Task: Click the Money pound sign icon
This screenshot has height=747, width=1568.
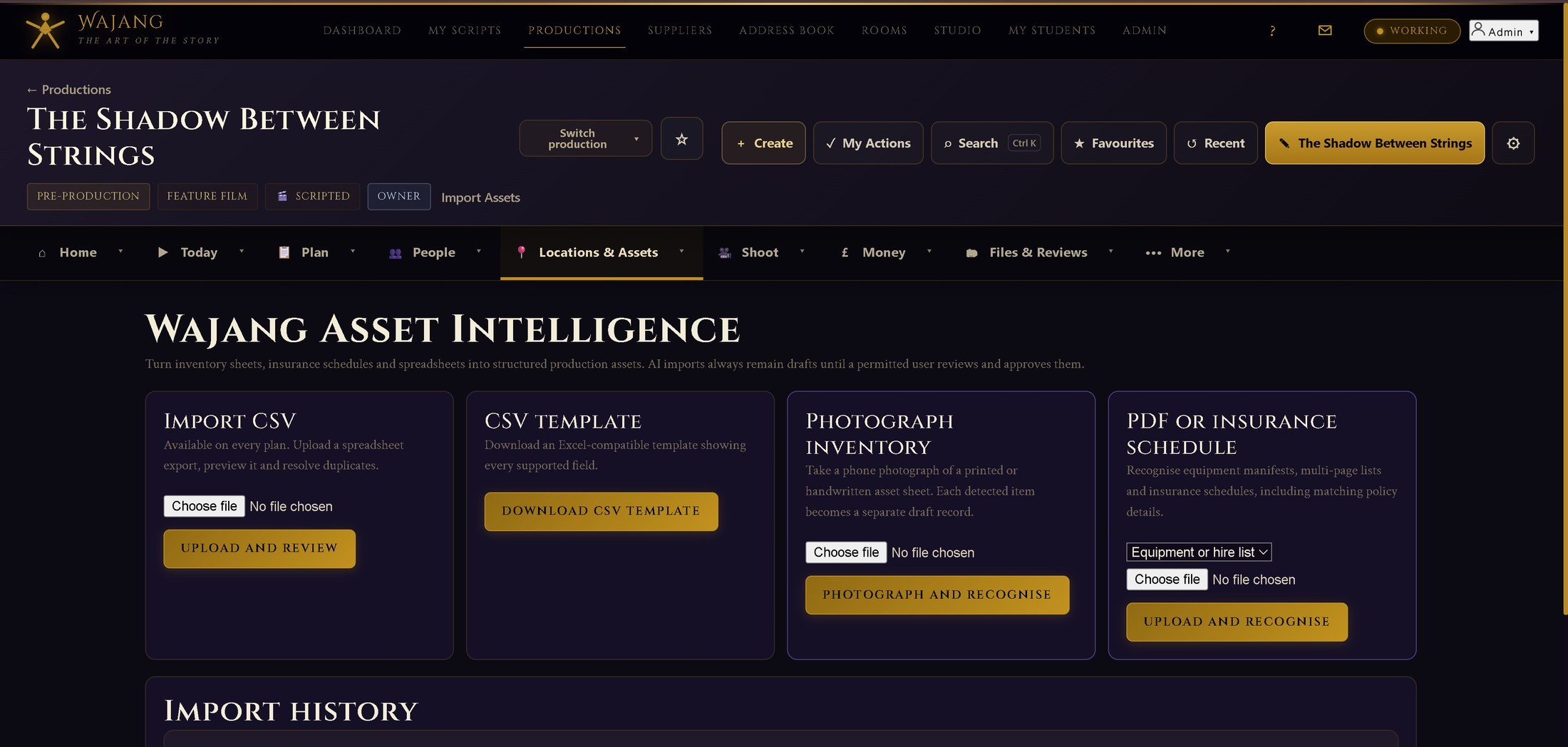Action: 845,252
